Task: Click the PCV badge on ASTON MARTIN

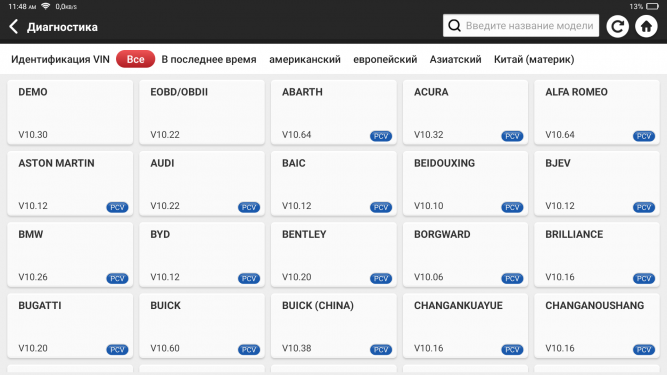Action: (117, 207)
